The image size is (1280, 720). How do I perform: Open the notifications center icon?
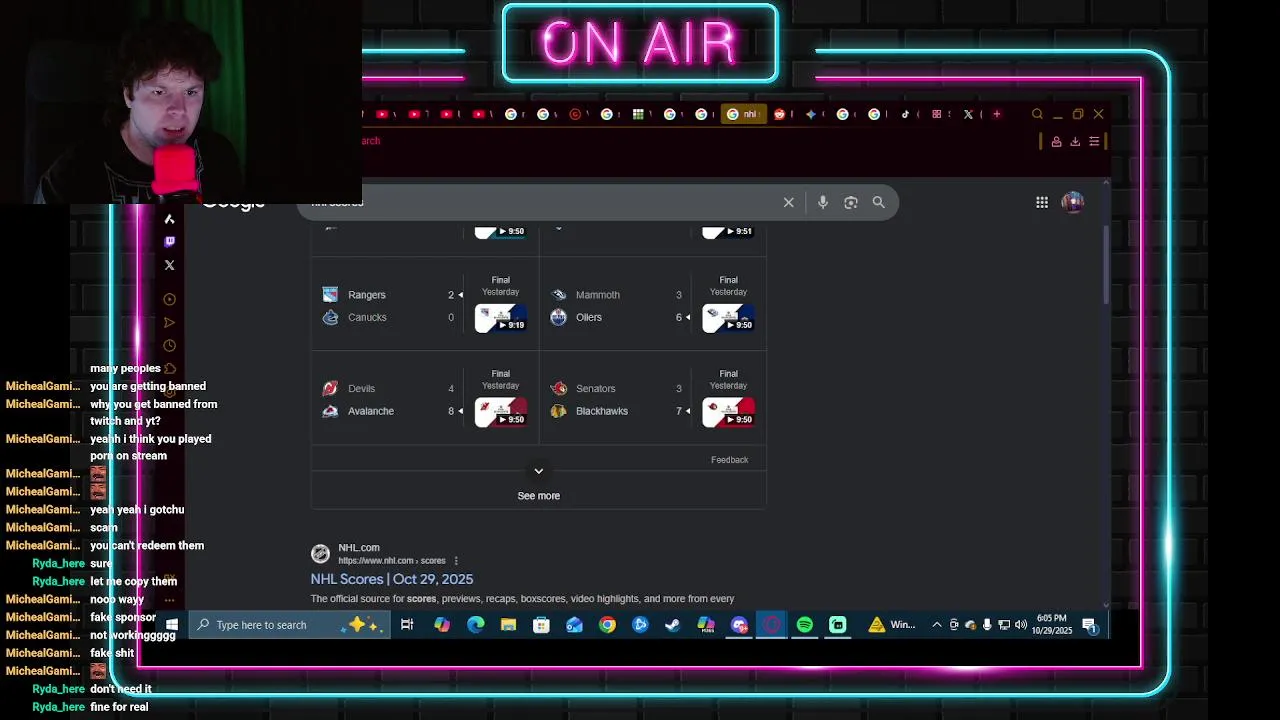point(1090,626)
